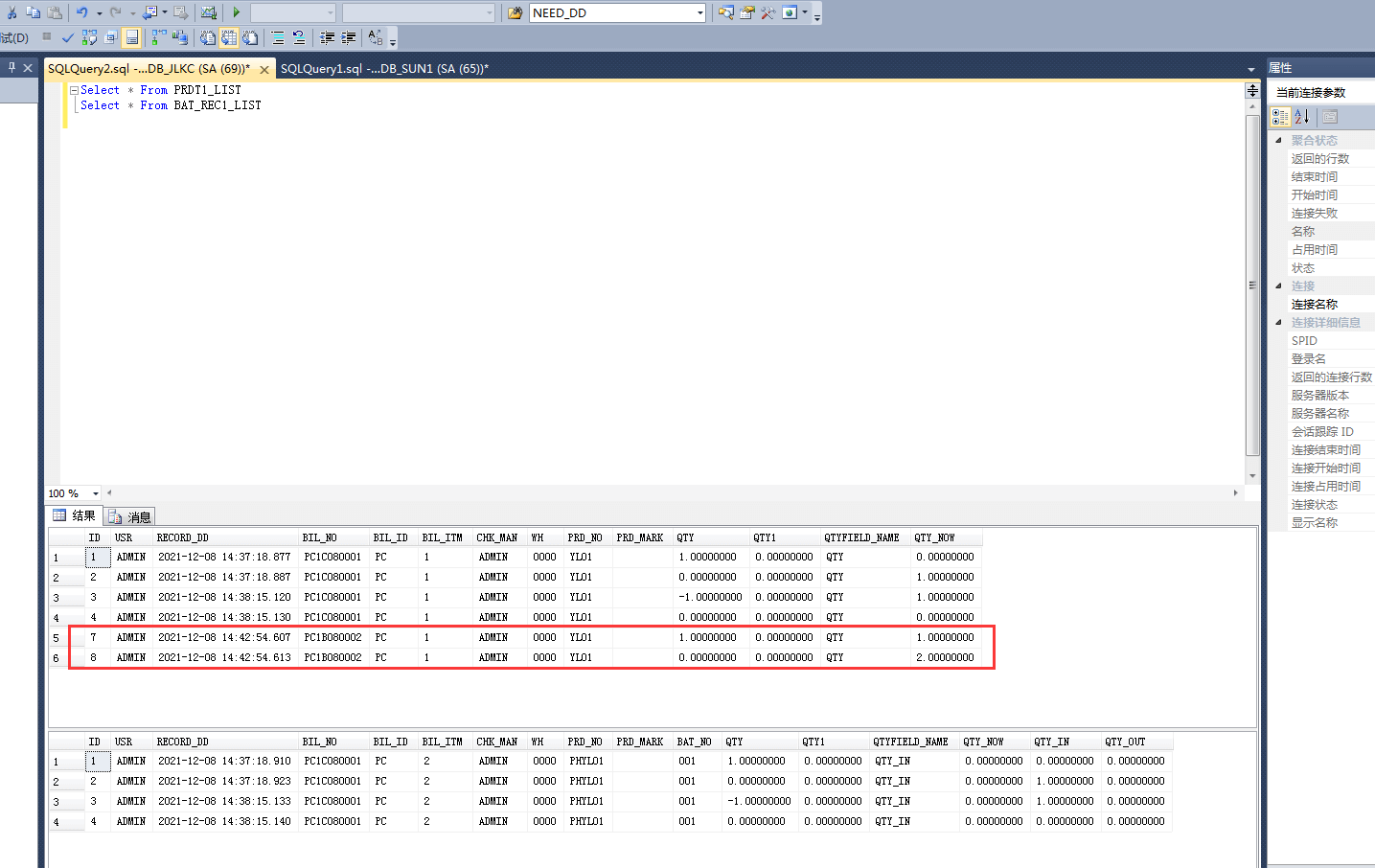
Task: Click the 2.00000000 QTY_NOW cell
Action: coord(946,658)
